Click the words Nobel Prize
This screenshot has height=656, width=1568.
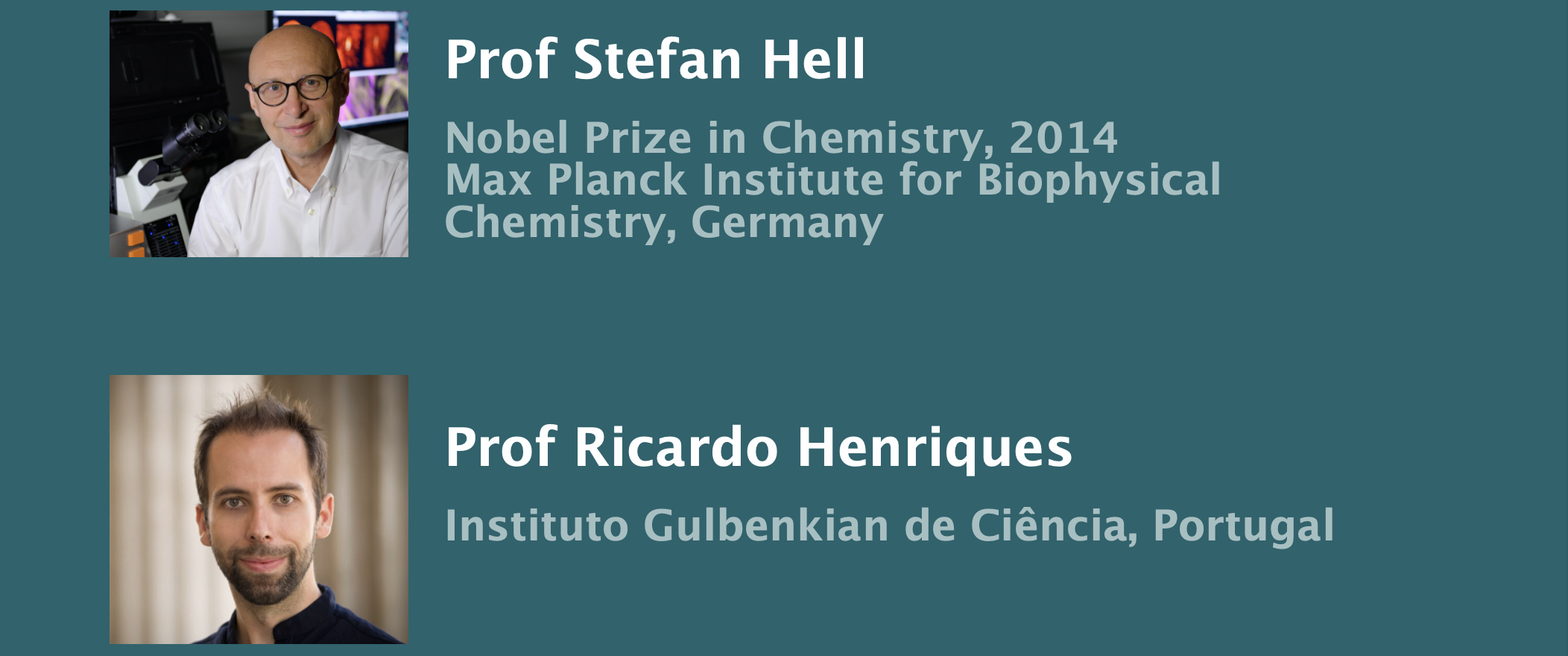[569, 139]
